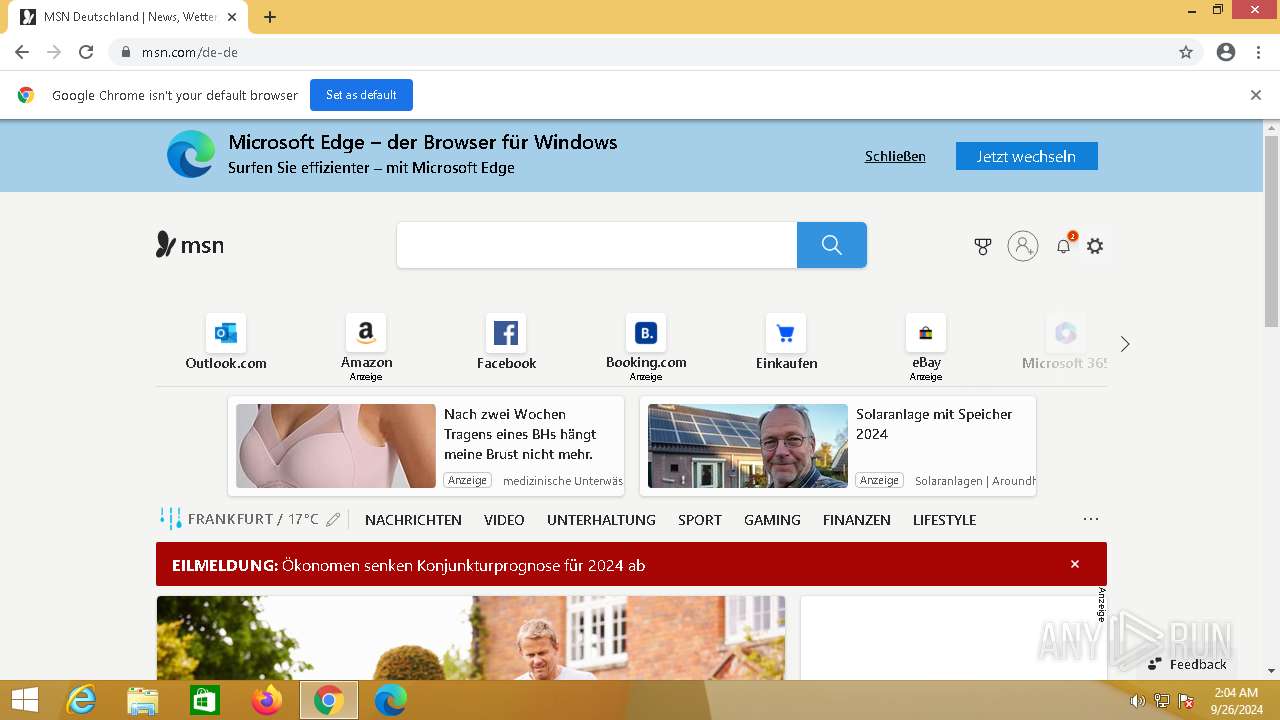
Task: Open the Finanzen tab
Action: pyautogui.click(x=857, y=520)
